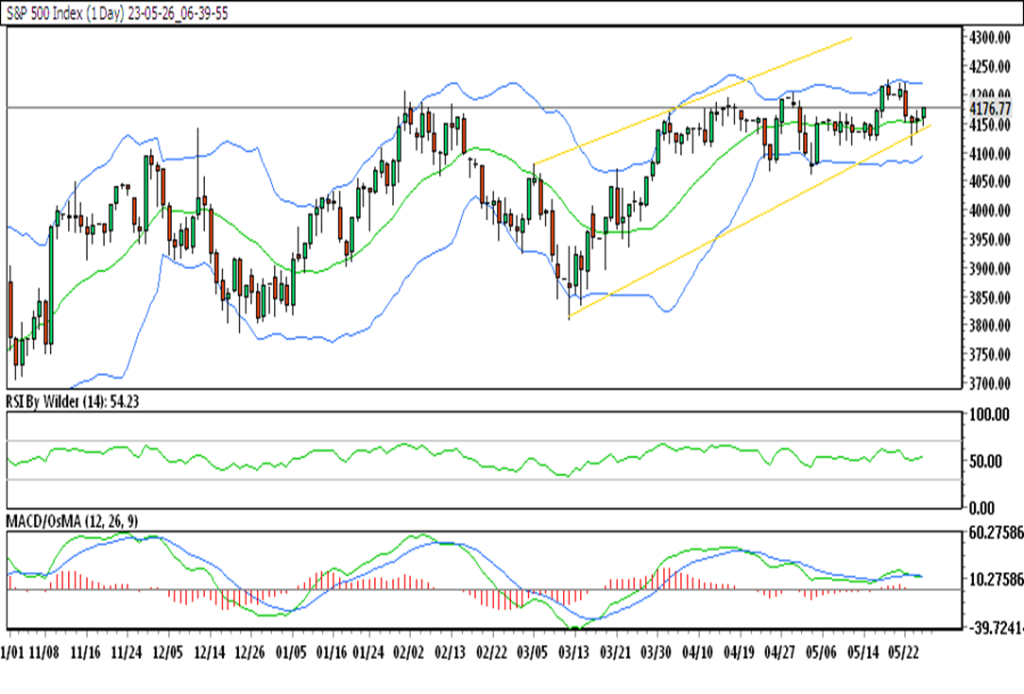Click the 11/16 date label
The width and height of the screenshot is (1024, 694).
[86, 652]
